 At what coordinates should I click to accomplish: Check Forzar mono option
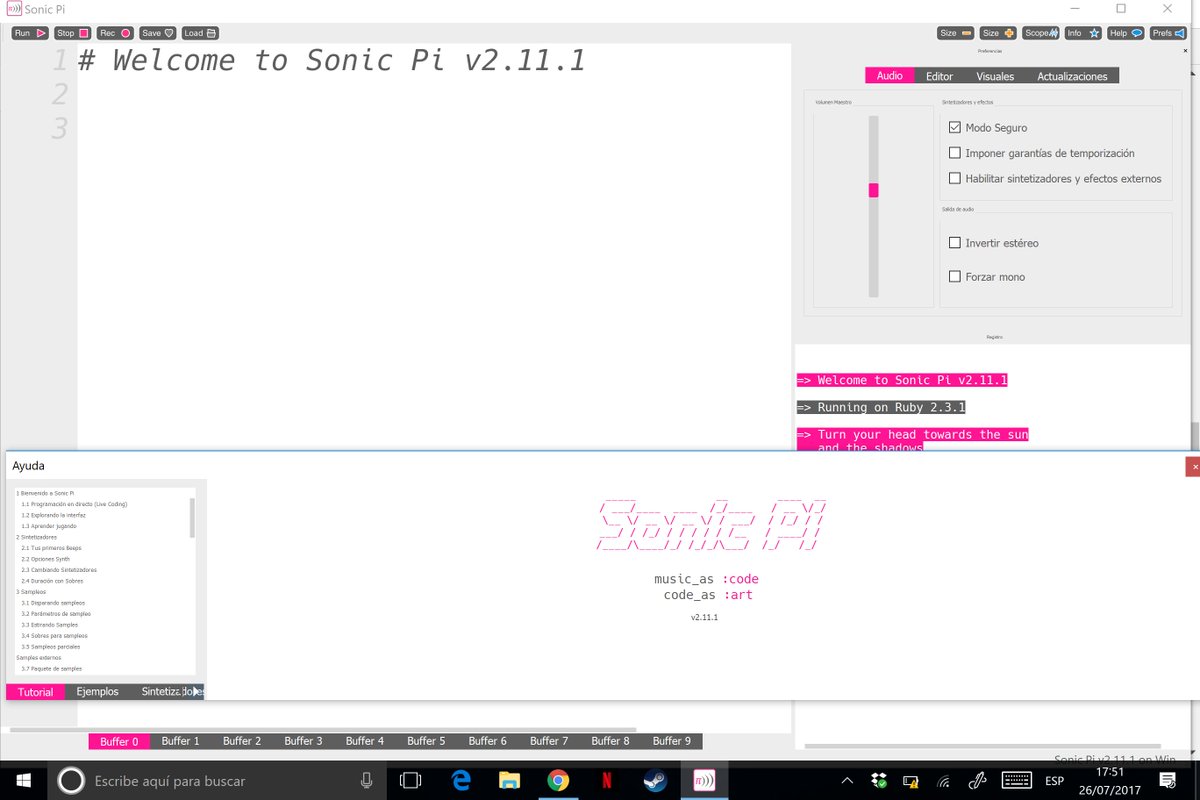pos(955,276)
